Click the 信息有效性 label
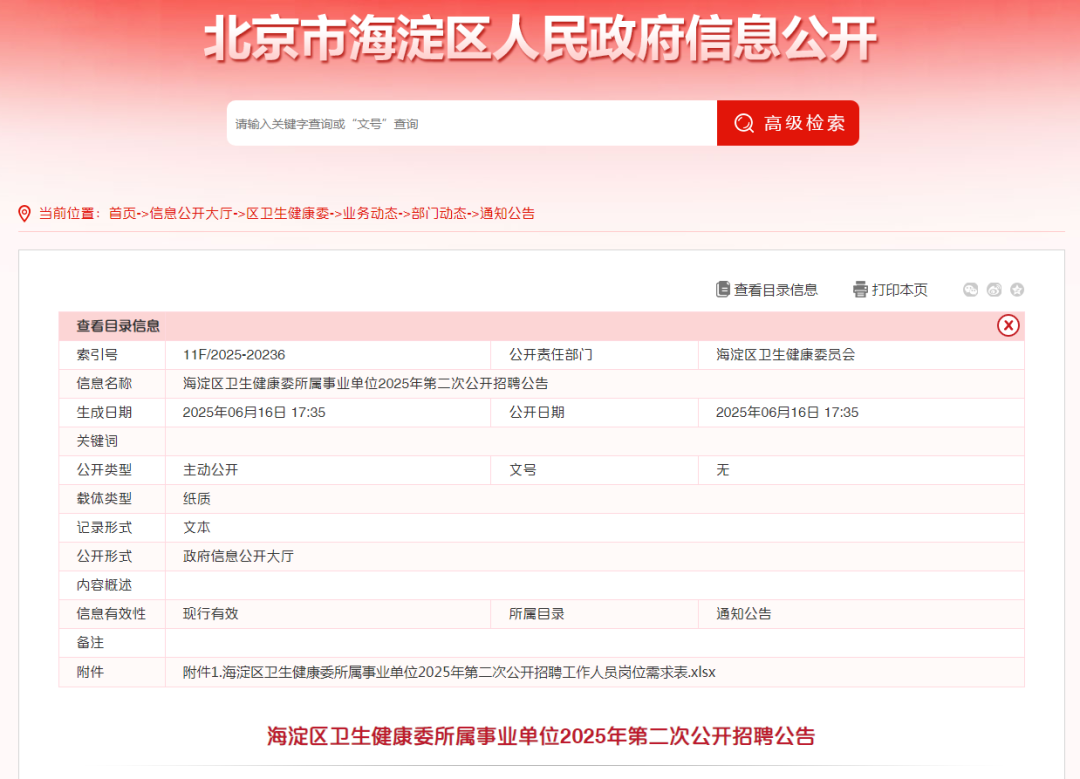Screen dimensions: 1080x779 pos(111,614)
